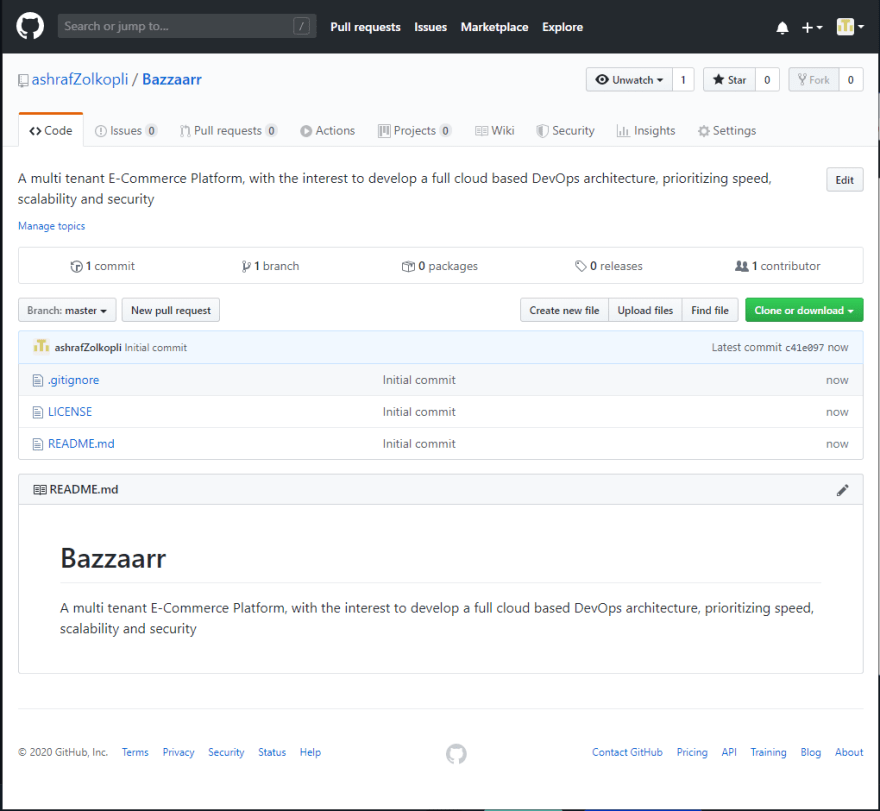This screenshot has width=880, height=811.
Task: Switch to the repository Pull requests tab
Action: pyautogui.click(x=228, y=131)
